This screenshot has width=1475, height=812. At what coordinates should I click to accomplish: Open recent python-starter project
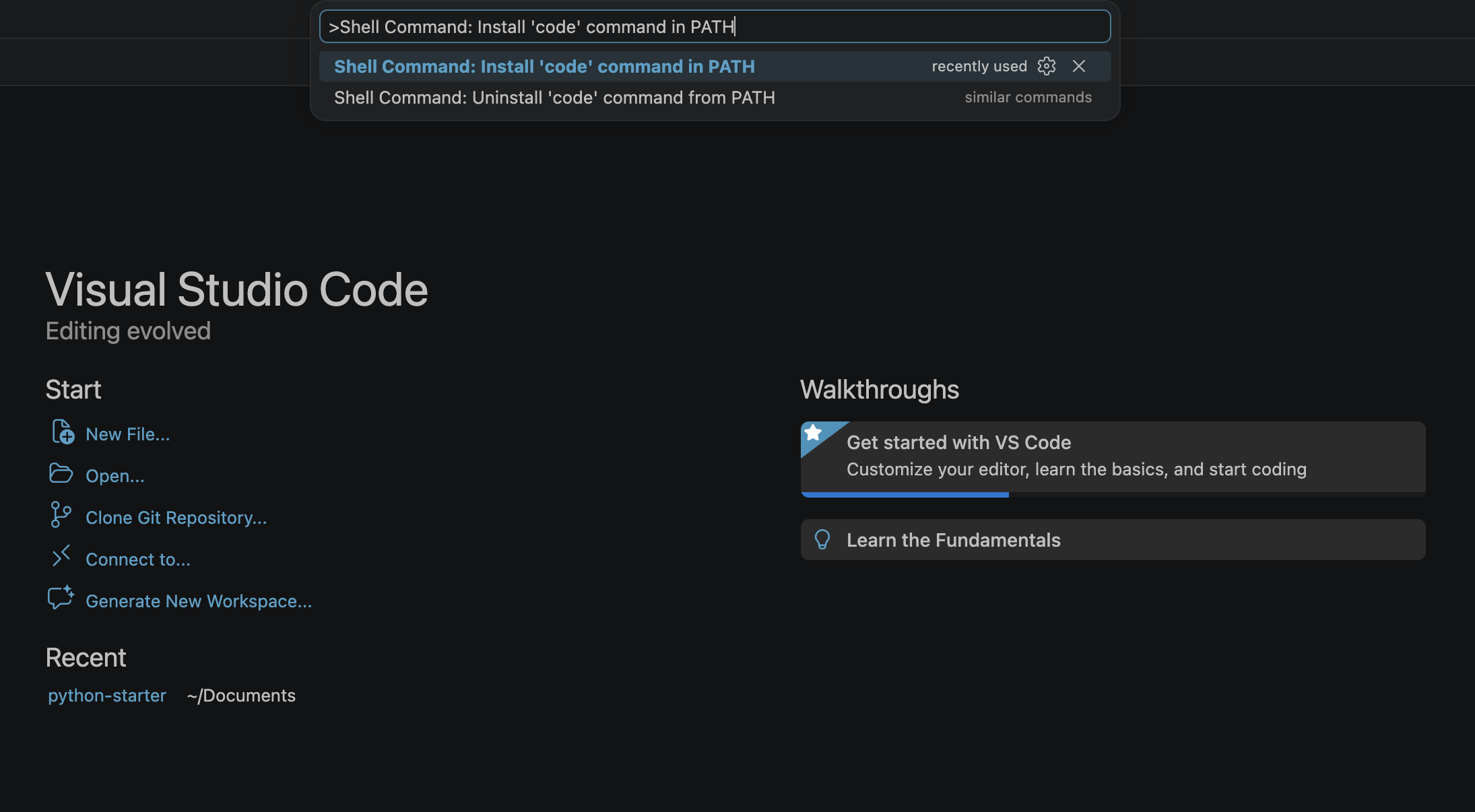(107, 696)
